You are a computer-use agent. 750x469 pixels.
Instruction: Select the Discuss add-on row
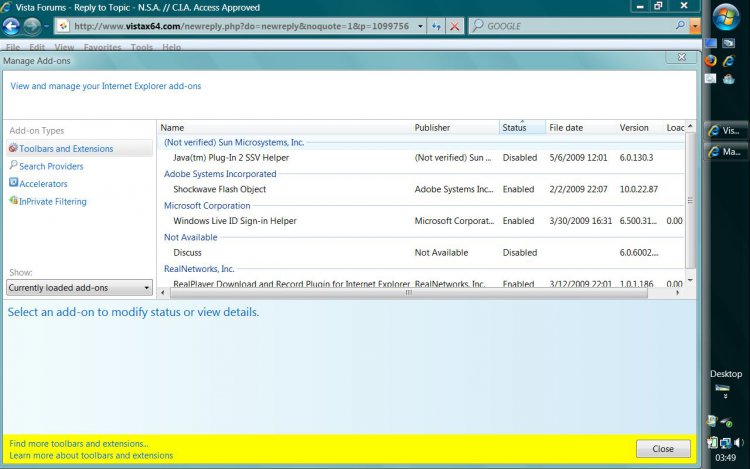point(421,252)
